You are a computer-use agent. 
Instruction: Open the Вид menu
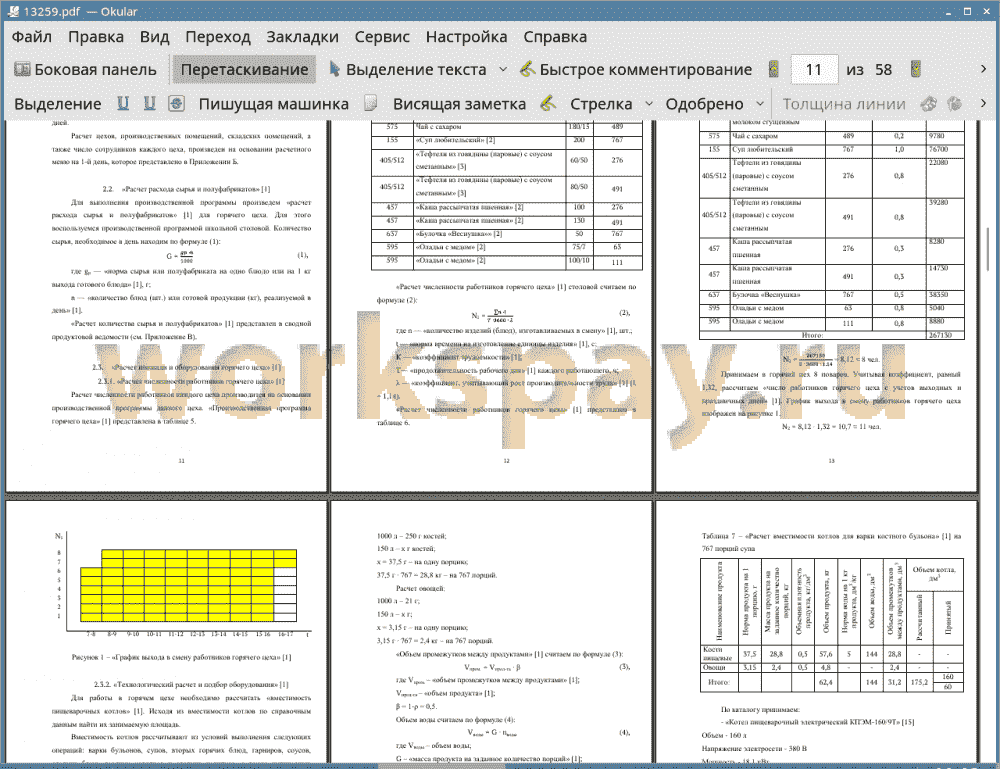pos(154,37)
